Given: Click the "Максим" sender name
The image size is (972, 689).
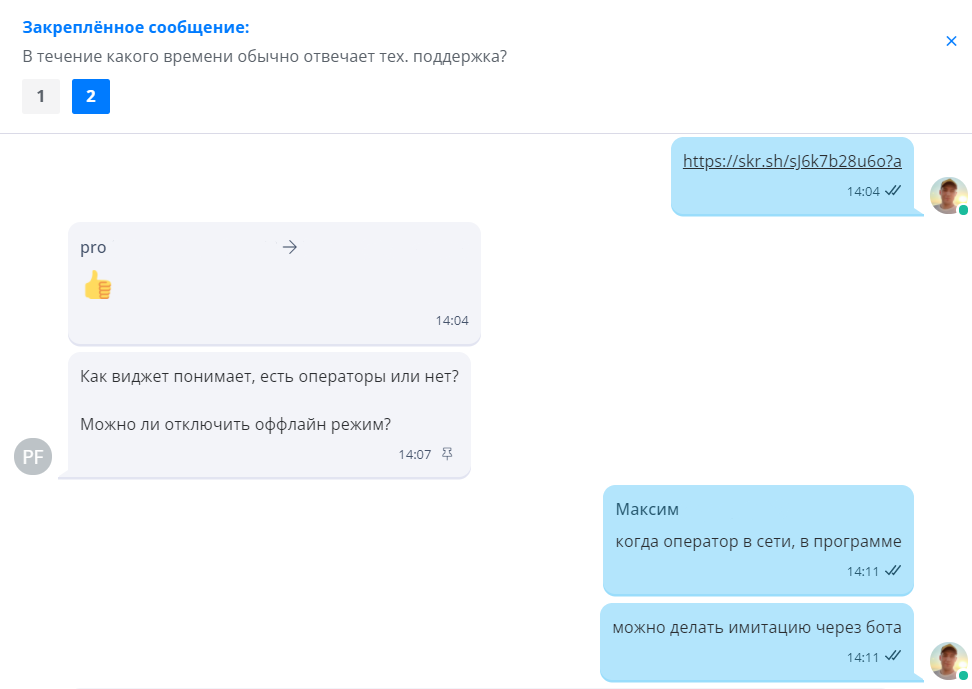Looking at the screenshot, I should click(x=647, y=510).
